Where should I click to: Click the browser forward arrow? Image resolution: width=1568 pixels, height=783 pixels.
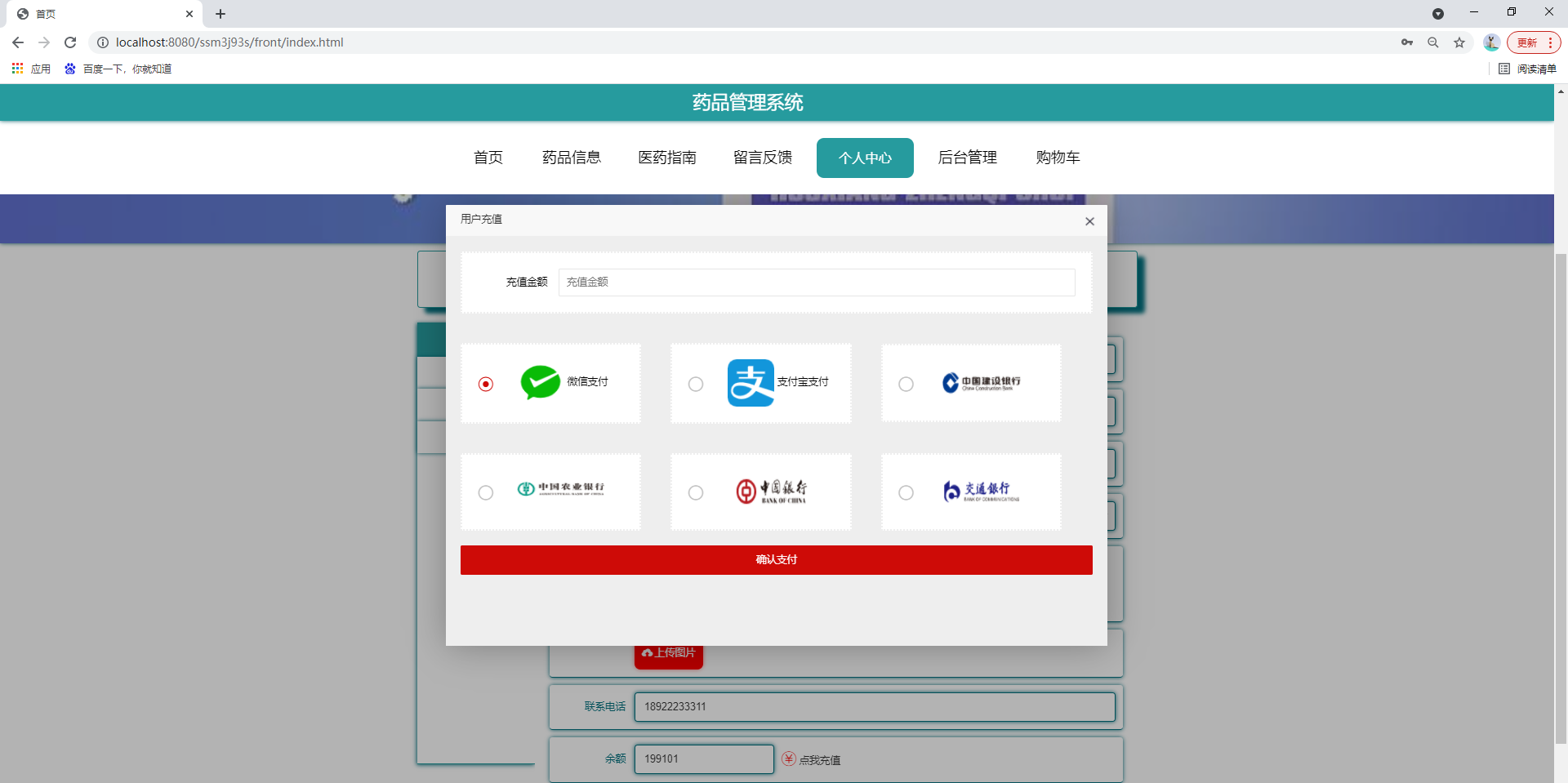[44, 42]
